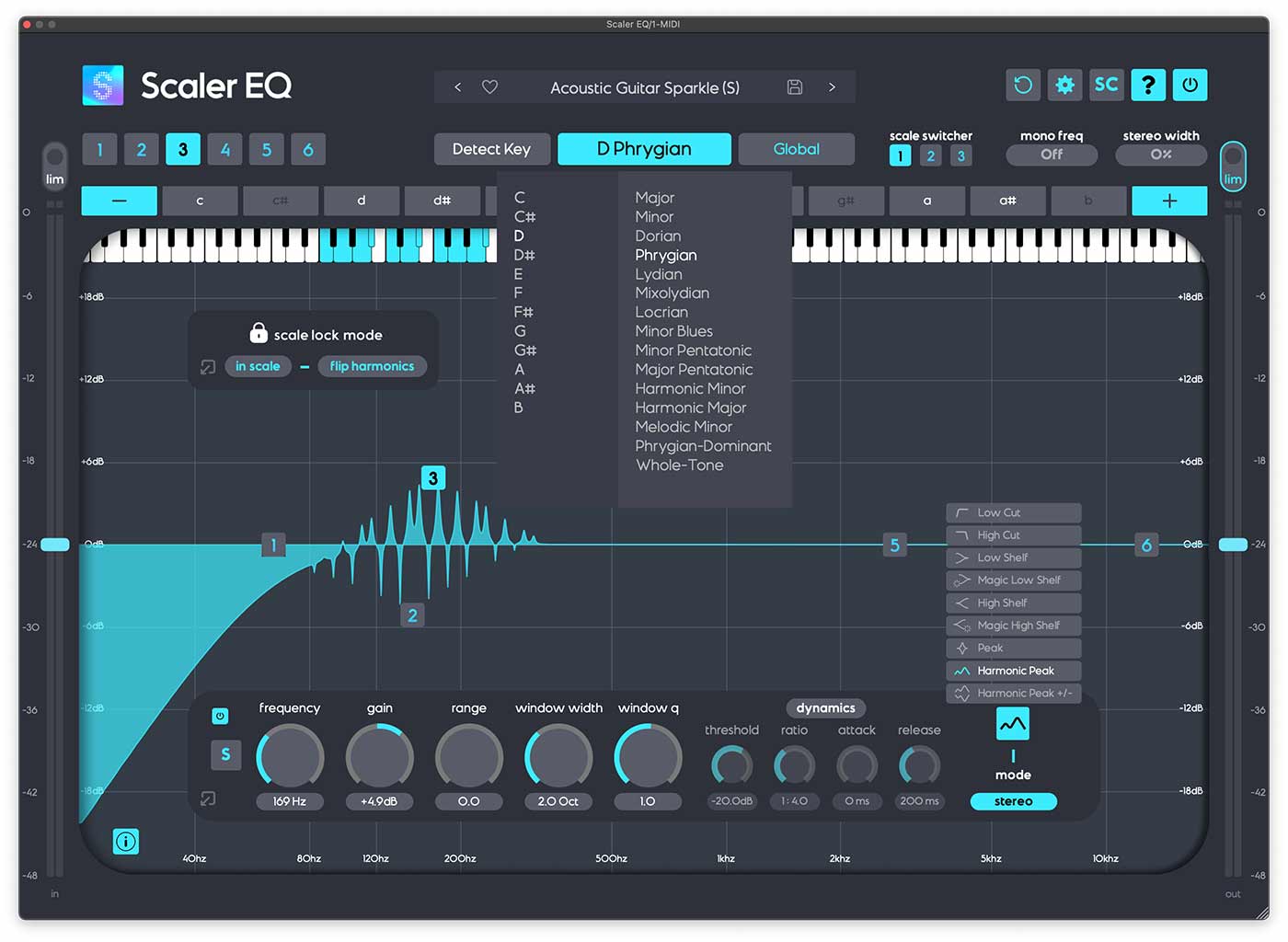Switch stereo mode to mono
Screen dimensions: 1288x942
point(1013,801)
